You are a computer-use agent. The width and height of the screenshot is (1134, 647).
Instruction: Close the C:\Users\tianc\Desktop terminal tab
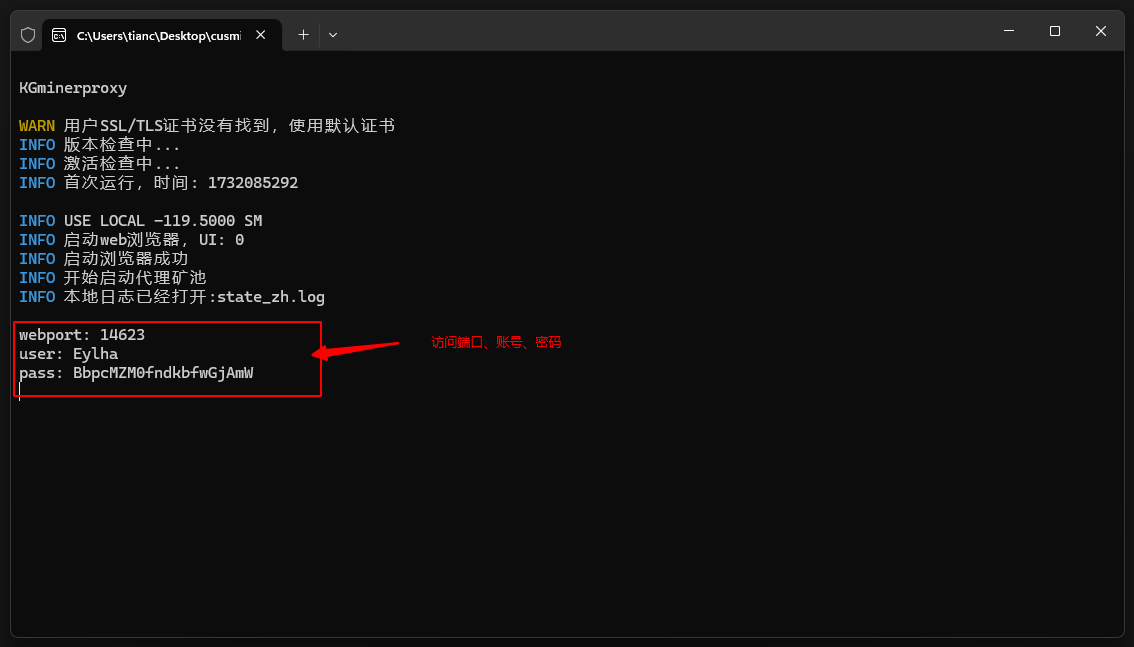click(x=261, y=35)
